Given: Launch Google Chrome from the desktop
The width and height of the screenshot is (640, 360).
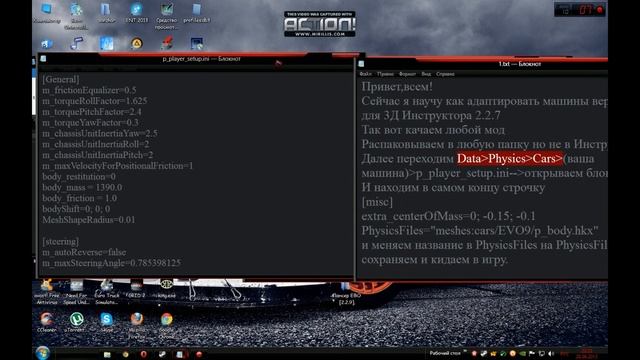Looking at the screenshot, I should tap(167, 325).
